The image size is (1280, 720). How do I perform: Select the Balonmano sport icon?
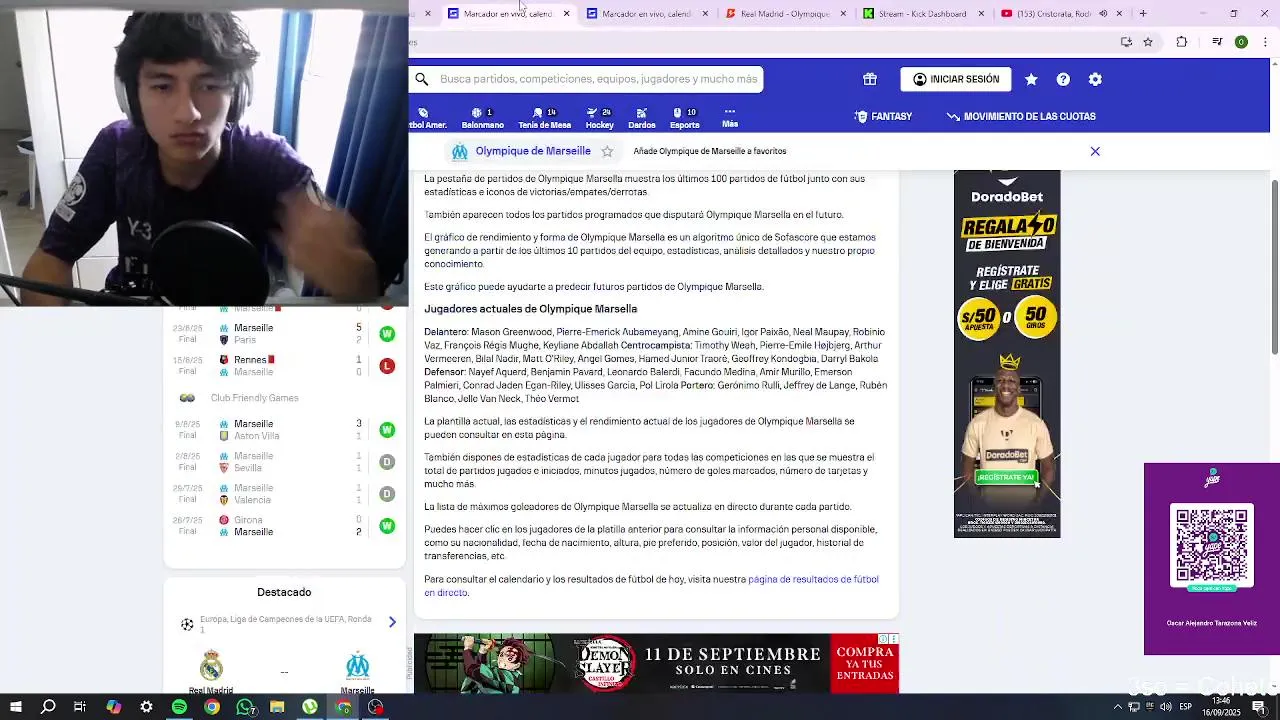[482, 118]
